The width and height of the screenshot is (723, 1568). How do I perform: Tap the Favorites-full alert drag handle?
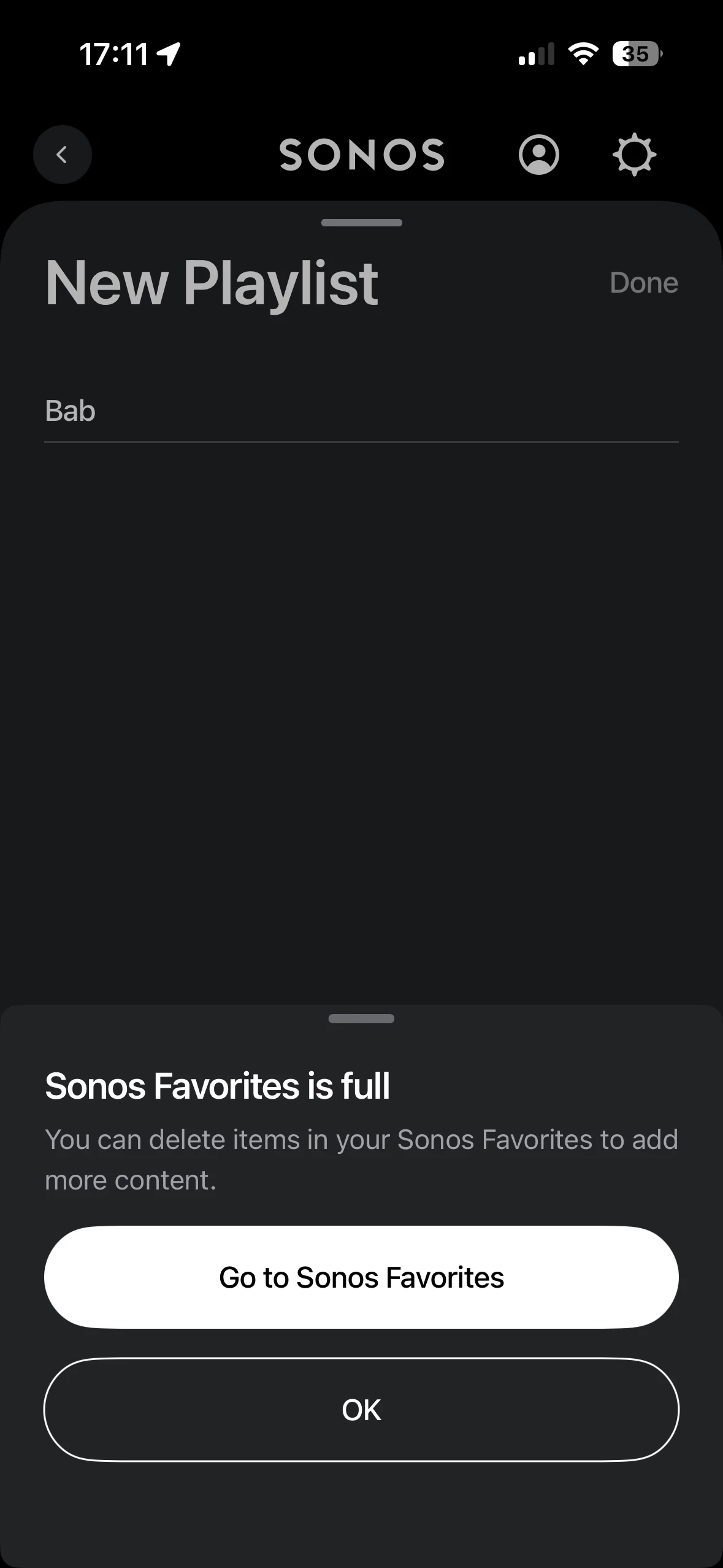click(x=361, y=1019)
